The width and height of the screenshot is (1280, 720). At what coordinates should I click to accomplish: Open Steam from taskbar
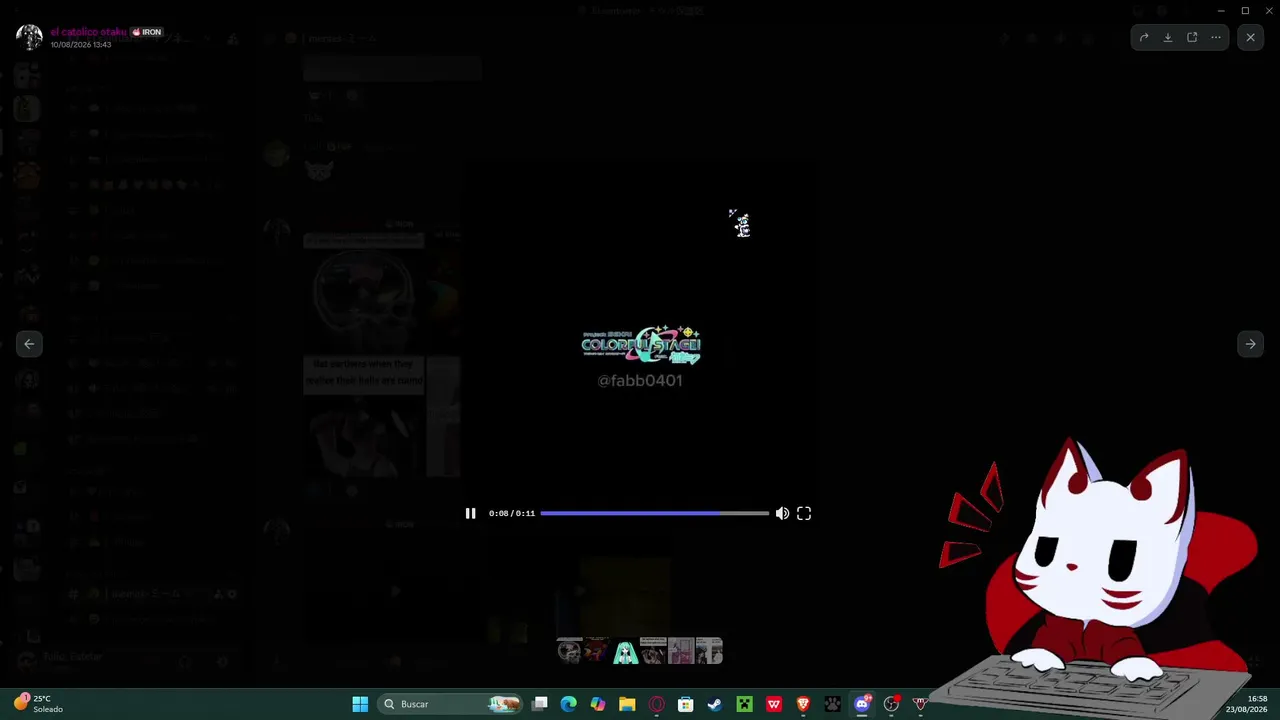pyautogui.click(x=715, y=704)
